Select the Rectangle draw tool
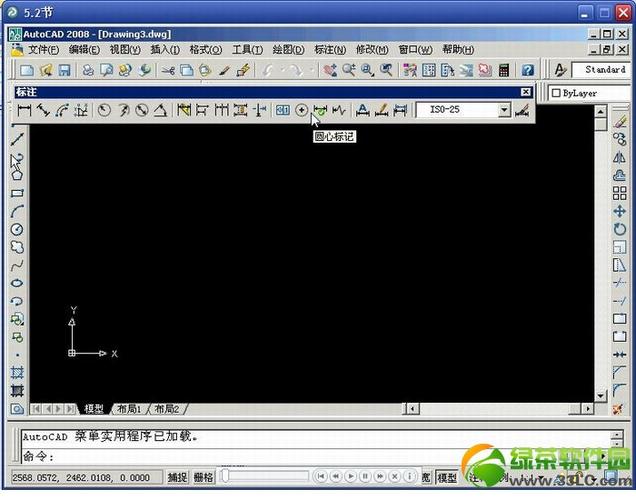 pyautogui.click(x=17, y=193)
